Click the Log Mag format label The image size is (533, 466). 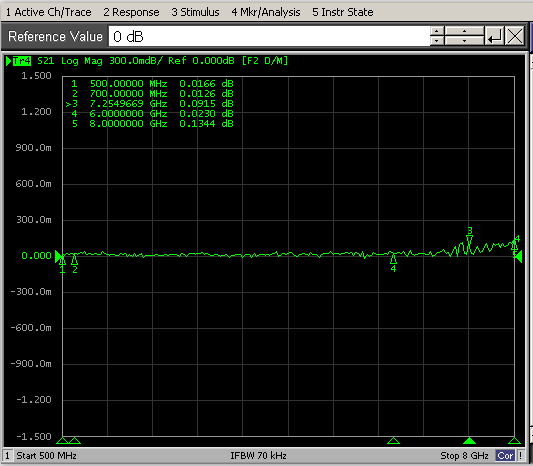[82, 61]
